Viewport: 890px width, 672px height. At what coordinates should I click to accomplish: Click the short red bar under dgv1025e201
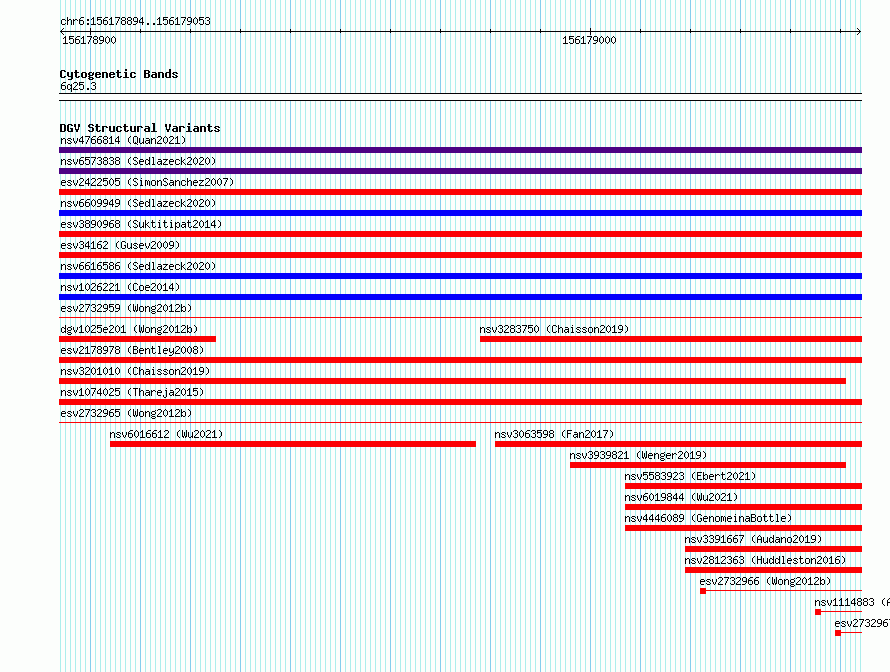(x=137, y=339)
